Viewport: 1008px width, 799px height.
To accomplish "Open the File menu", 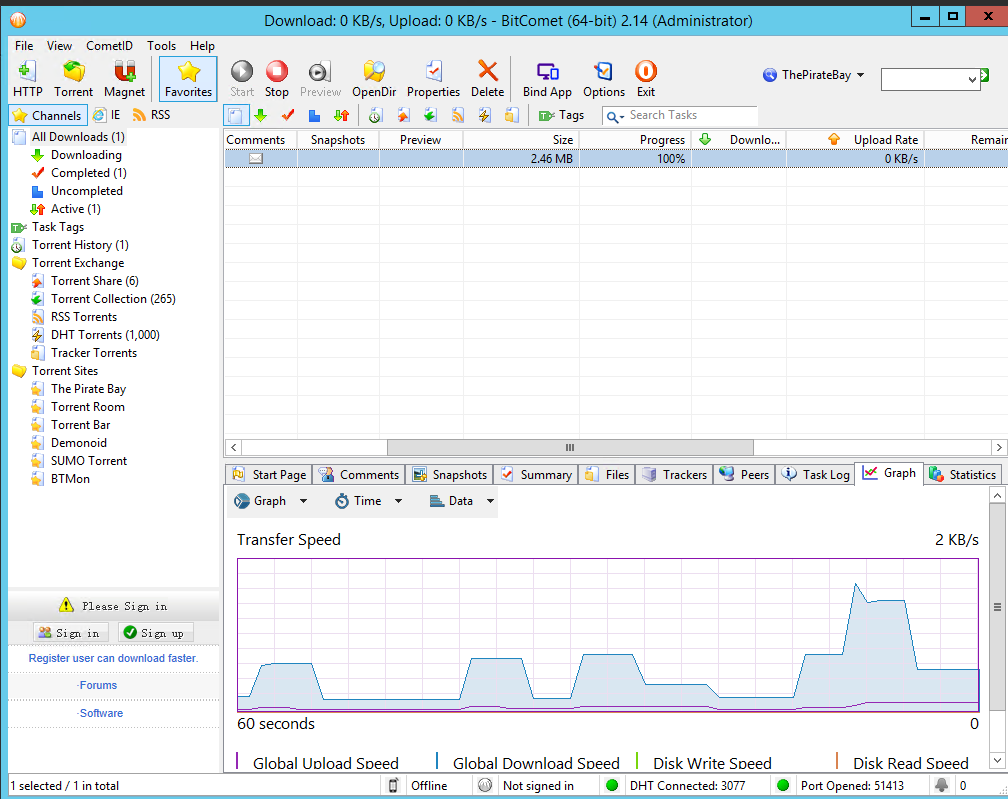I will pyautogui.click(x=24, y=46).
